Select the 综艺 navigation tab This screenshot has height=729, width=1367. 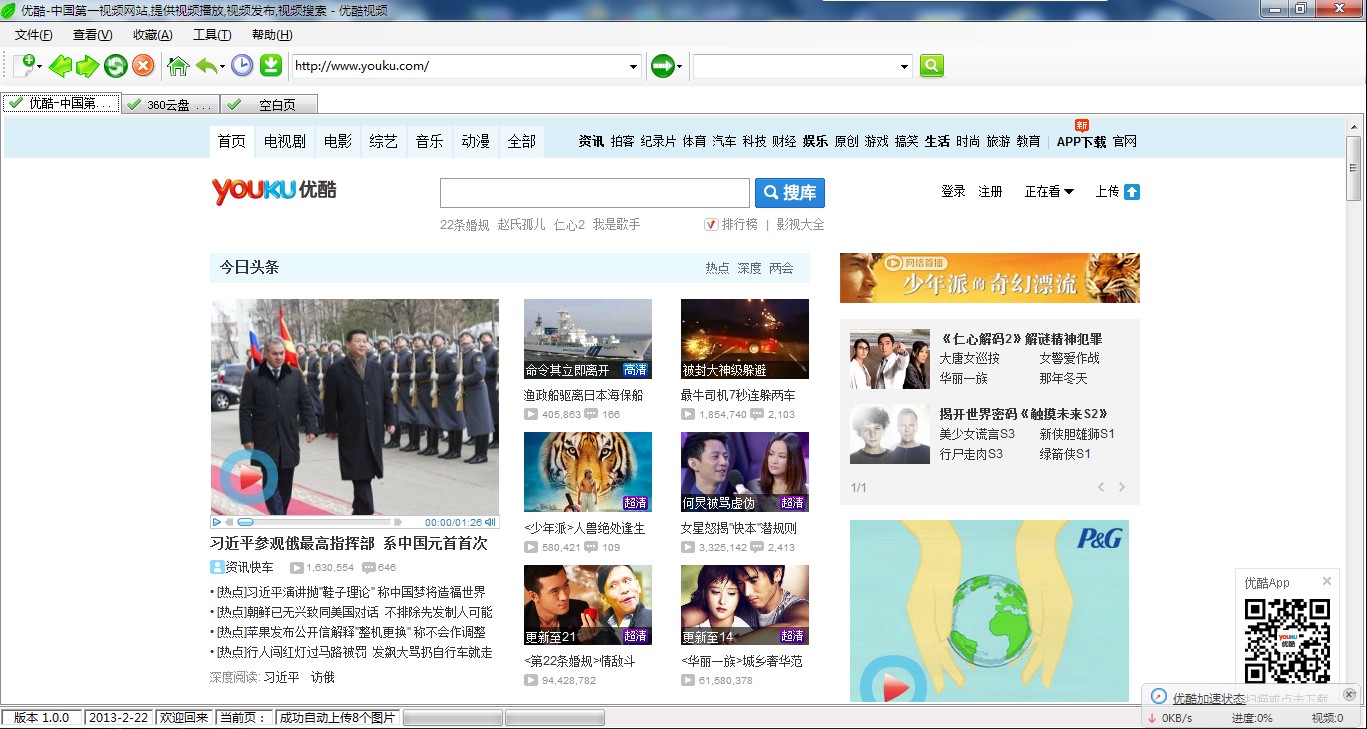[x=384, y=141]
